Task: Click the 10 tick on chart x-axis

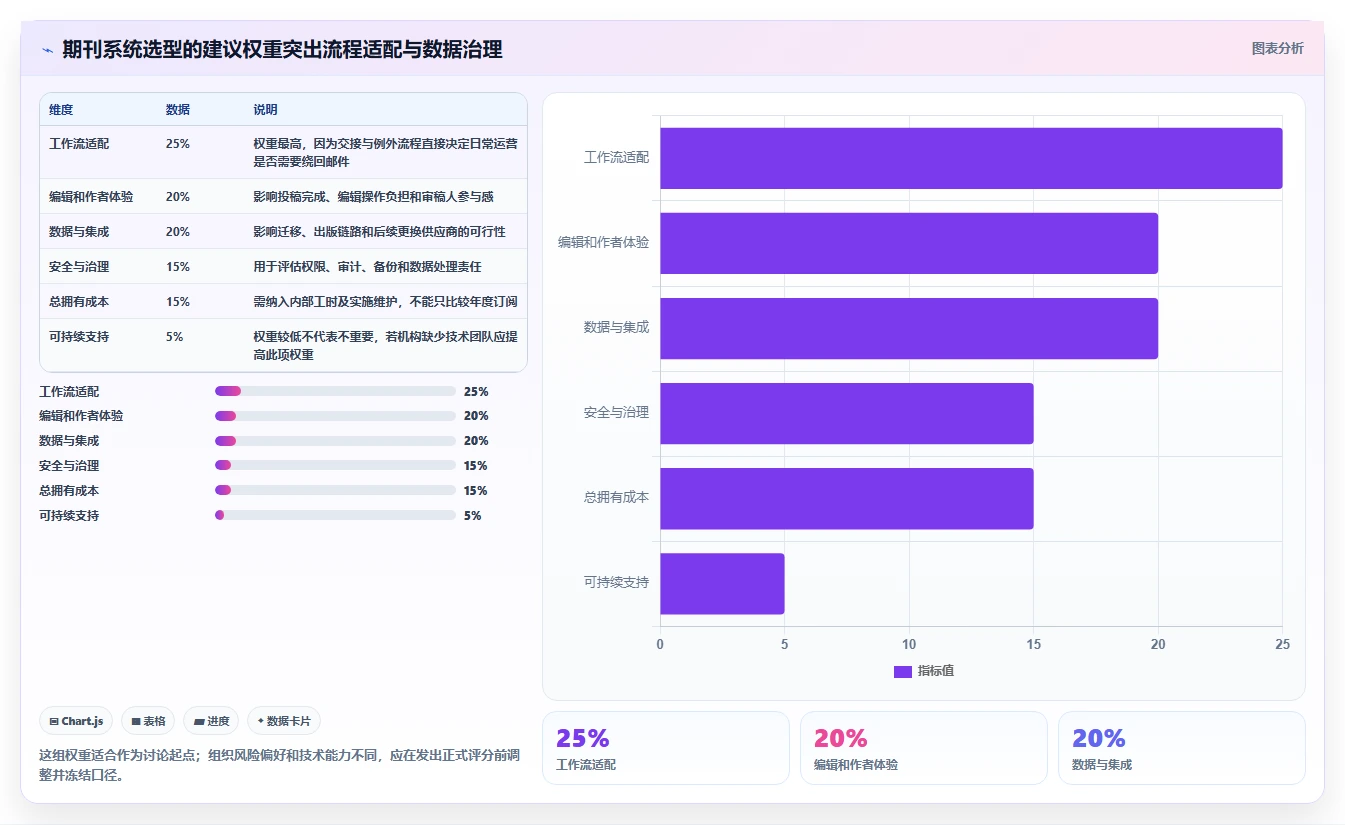Action: (x=909, y=645)
